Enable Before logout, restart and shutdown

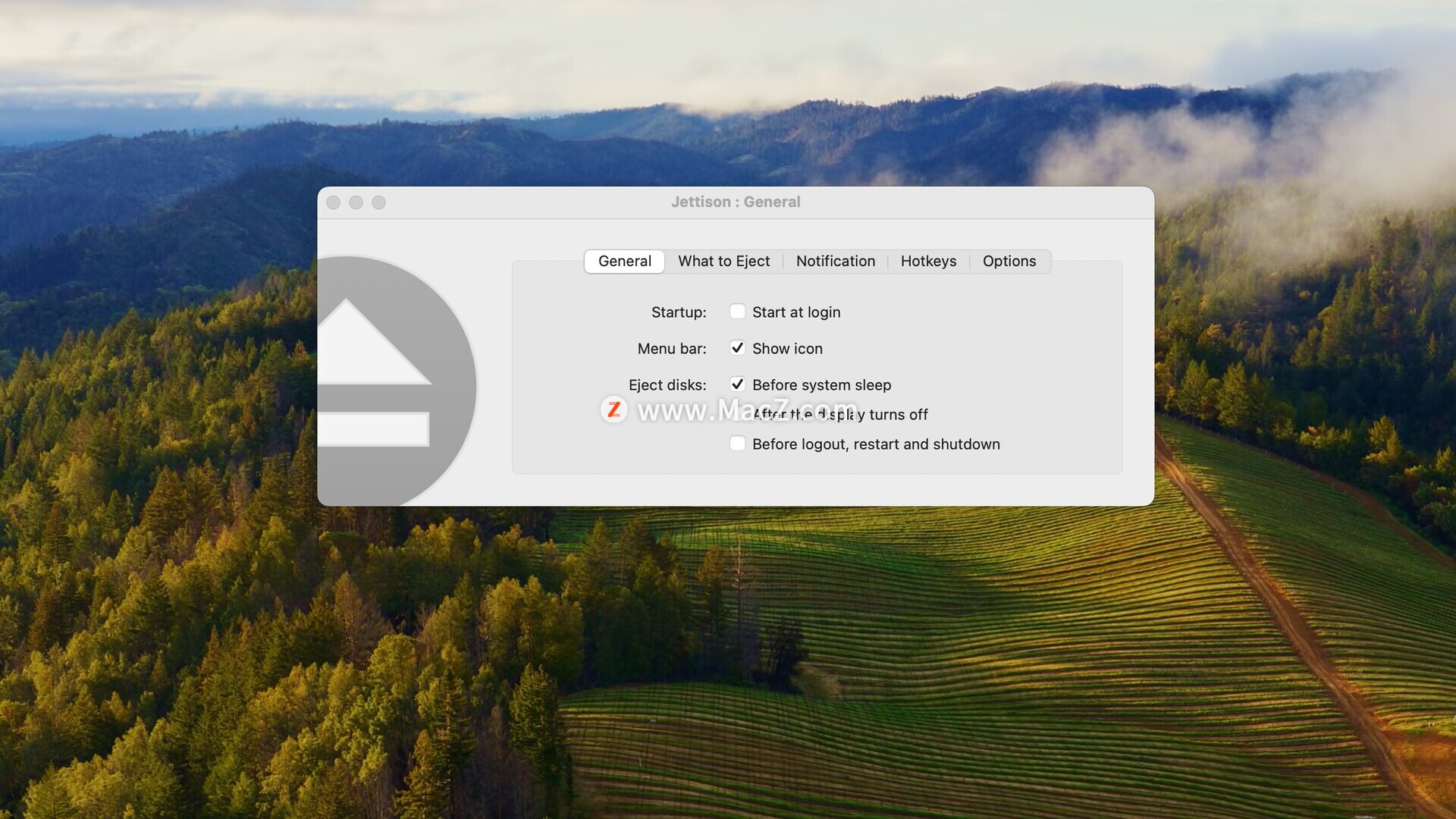point(737,444)
